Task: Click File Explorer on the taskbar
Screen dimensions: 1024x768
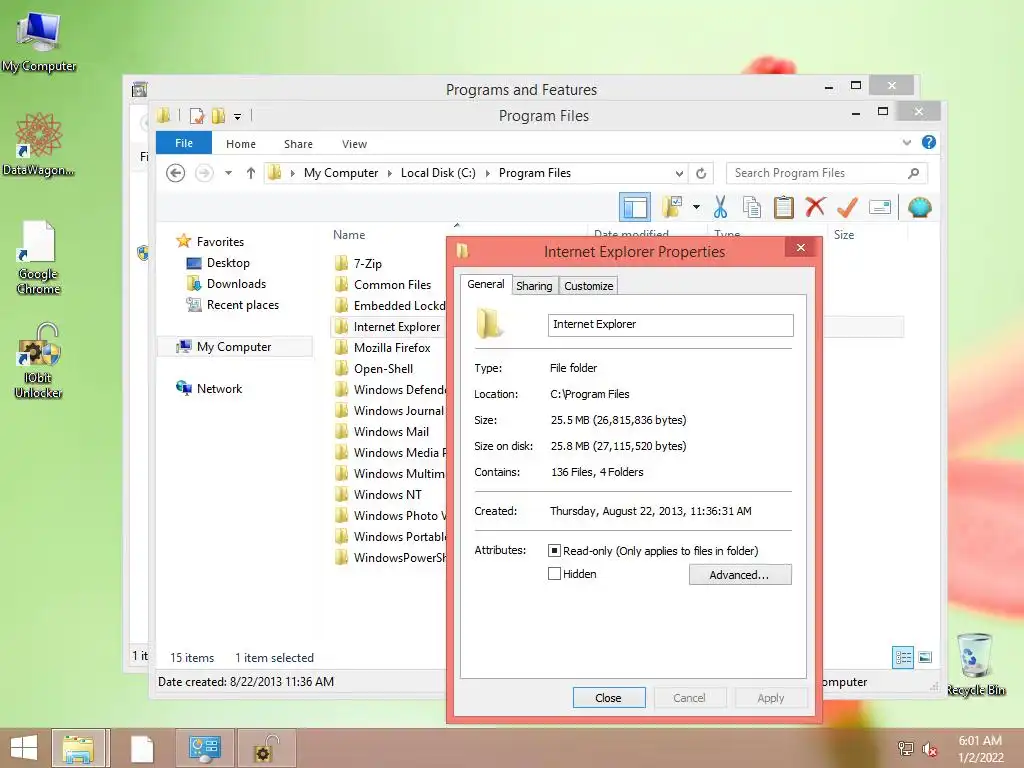Action: (78, 748)
